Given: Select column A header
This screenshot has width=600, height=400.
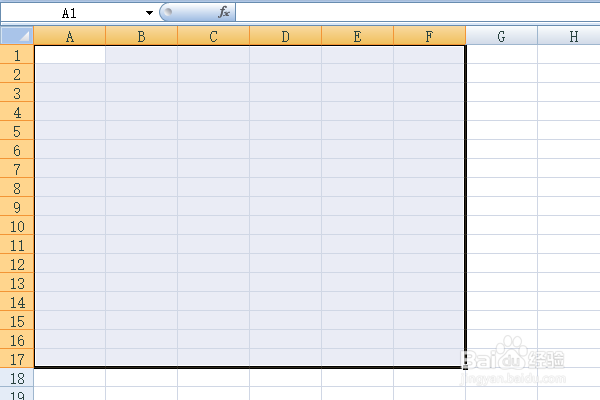Looking at the screenshot, I should tap(70, 36).
